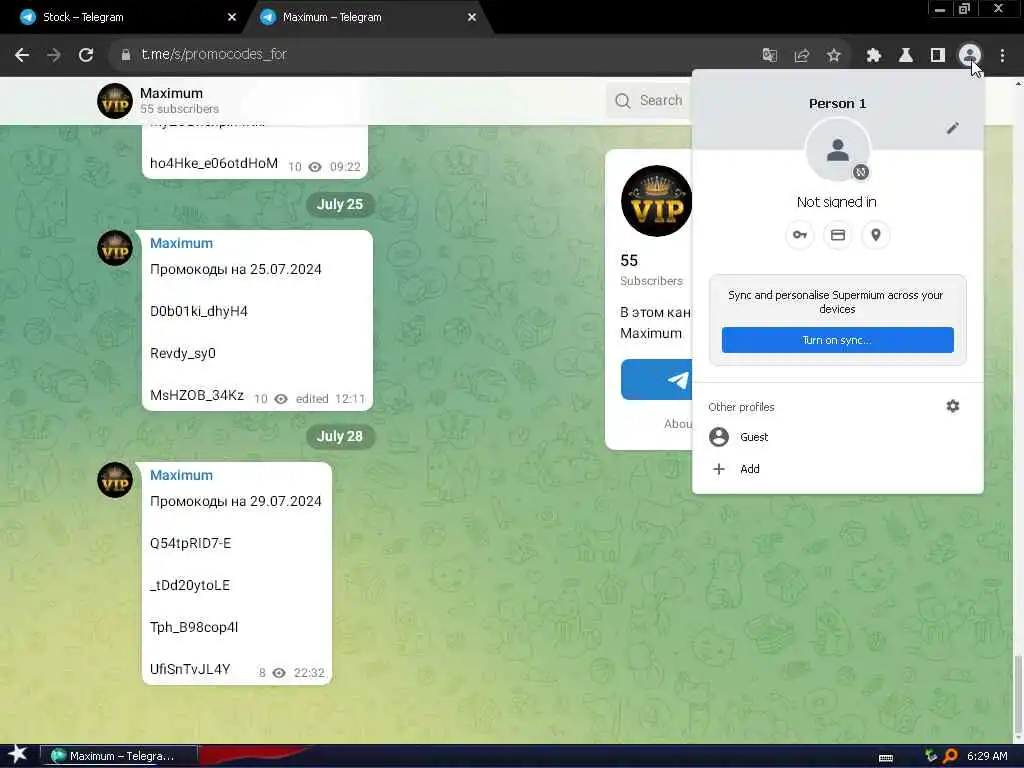Click the Maximum – Telegra… taskbar item

119,756
